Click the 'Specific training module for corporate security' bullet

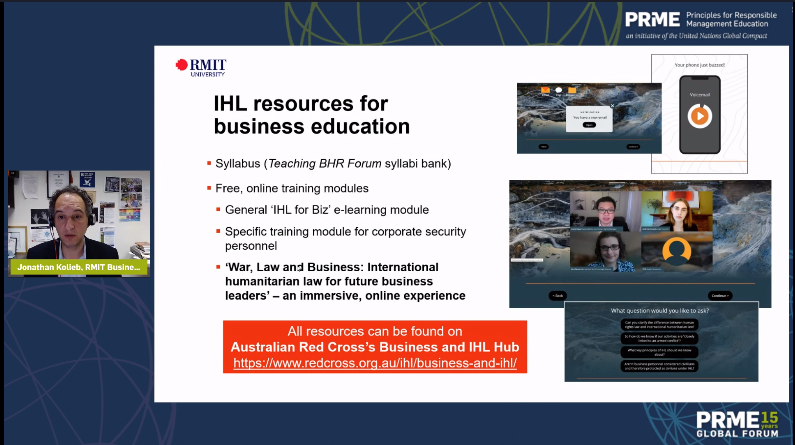coord(345,239)
